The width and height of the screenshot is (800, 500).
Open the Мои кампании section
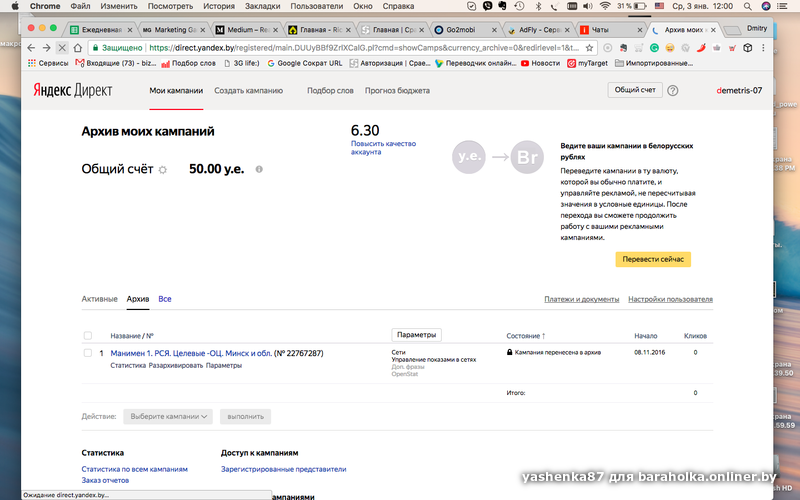click(x=176, y=90)
